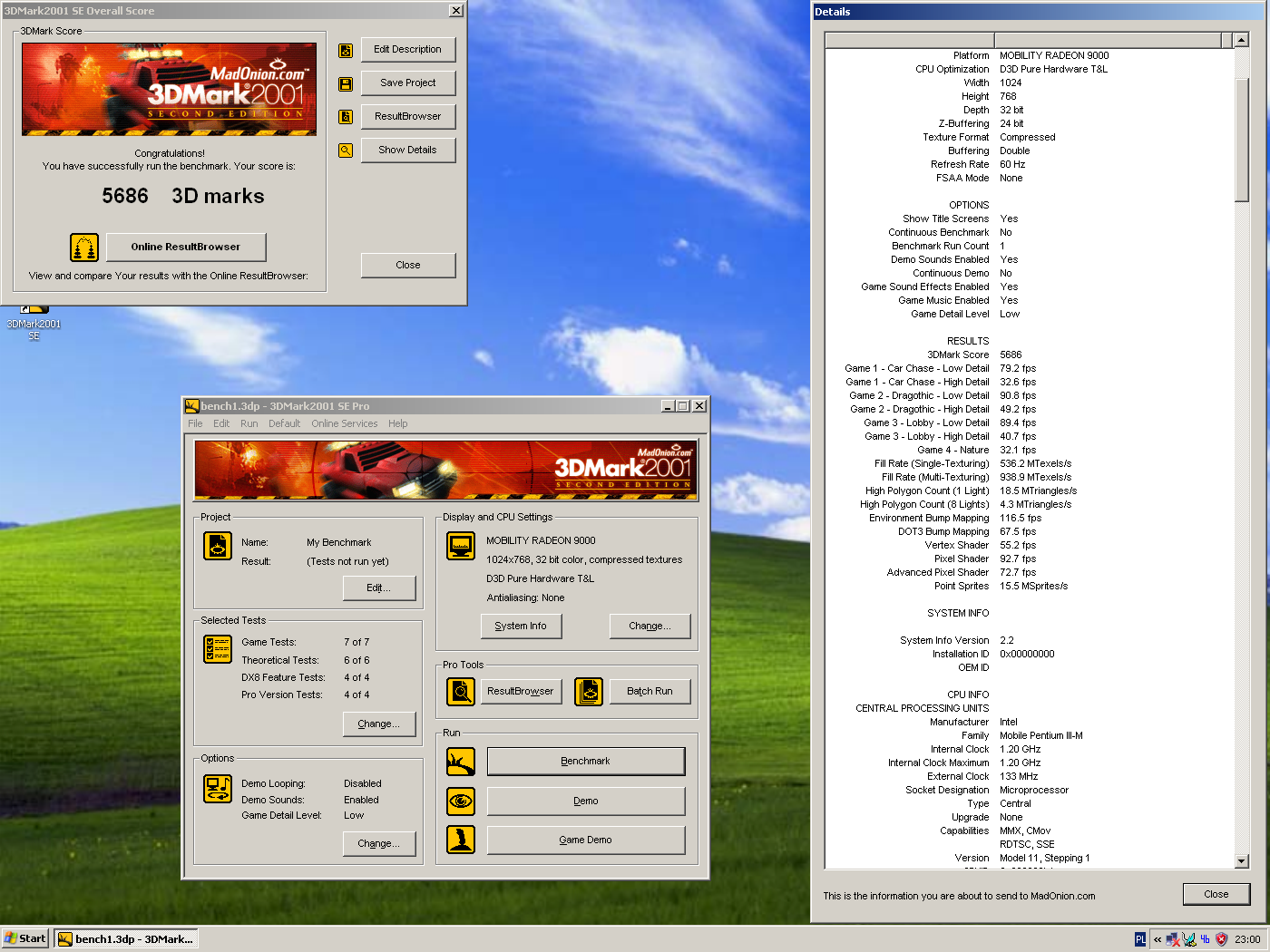Image resolution: width=1270 pixels, height=952 pixels.
Task: Click the Pro Tools ResultBrowser button
Action: point(521,692)
